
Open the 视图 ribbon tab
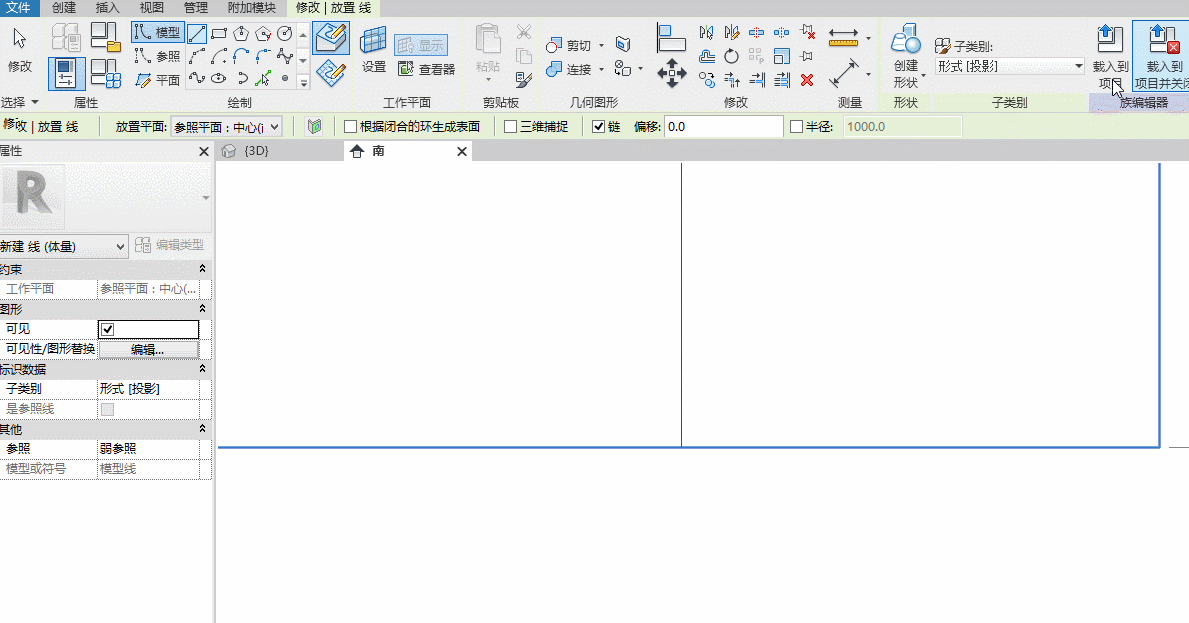pos(151,8)
